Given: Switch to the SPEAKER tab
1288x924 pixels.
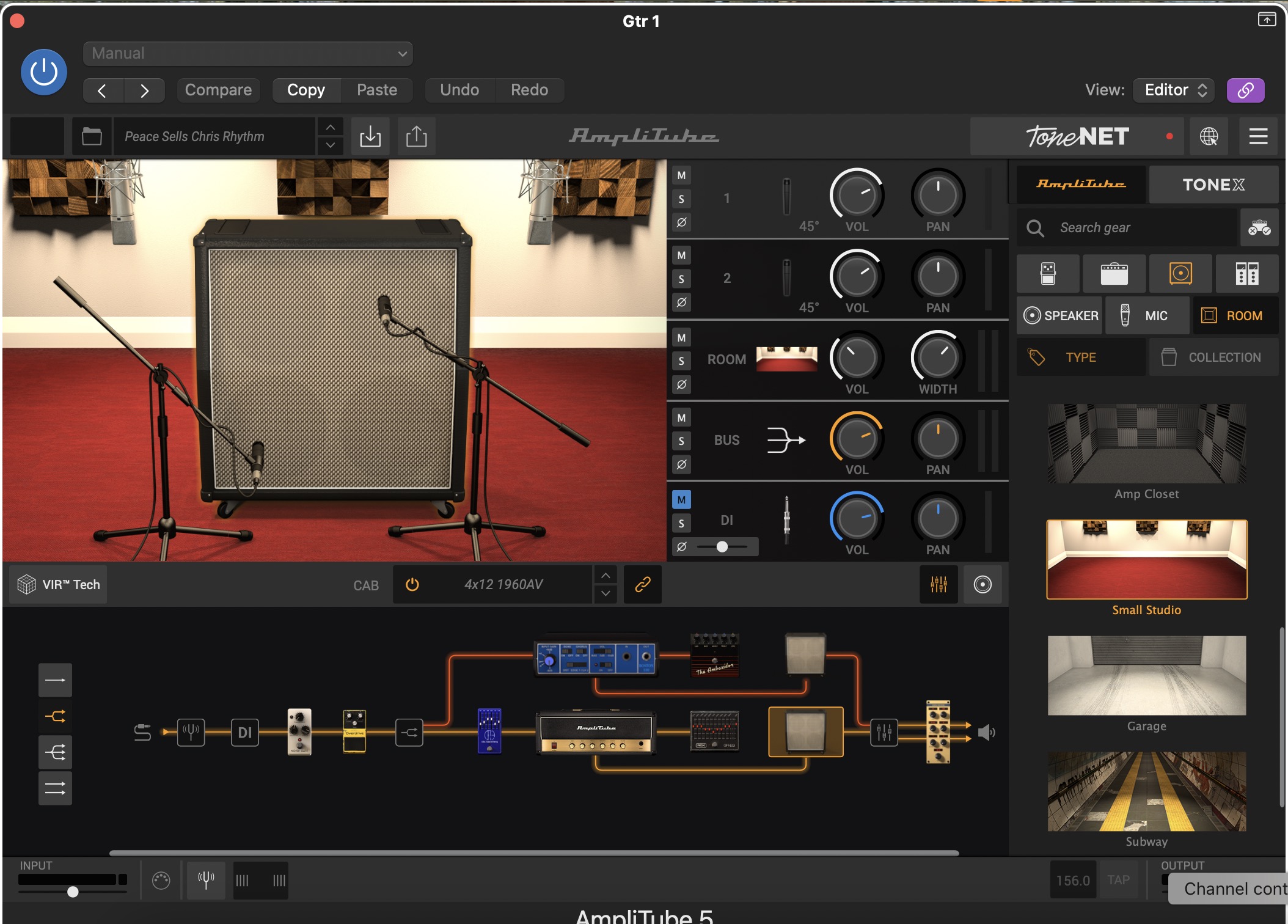Looking at the screenshot, I should (1059, 315).
